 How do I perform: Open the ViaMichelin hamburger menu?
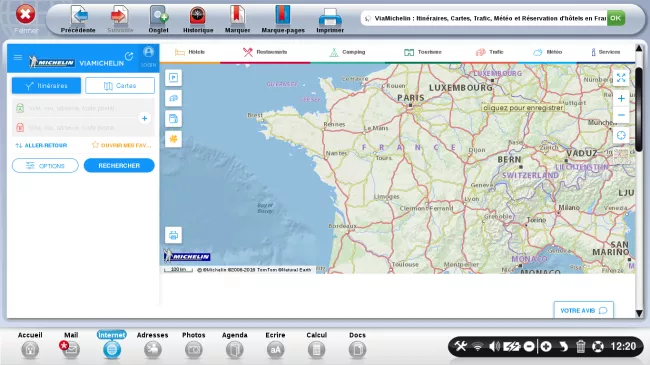click(18, 58)
